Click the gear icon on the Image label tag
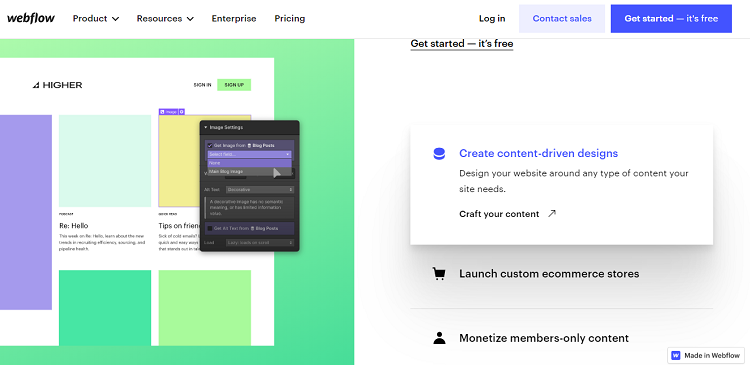750x365 pixels. [181, 111]
